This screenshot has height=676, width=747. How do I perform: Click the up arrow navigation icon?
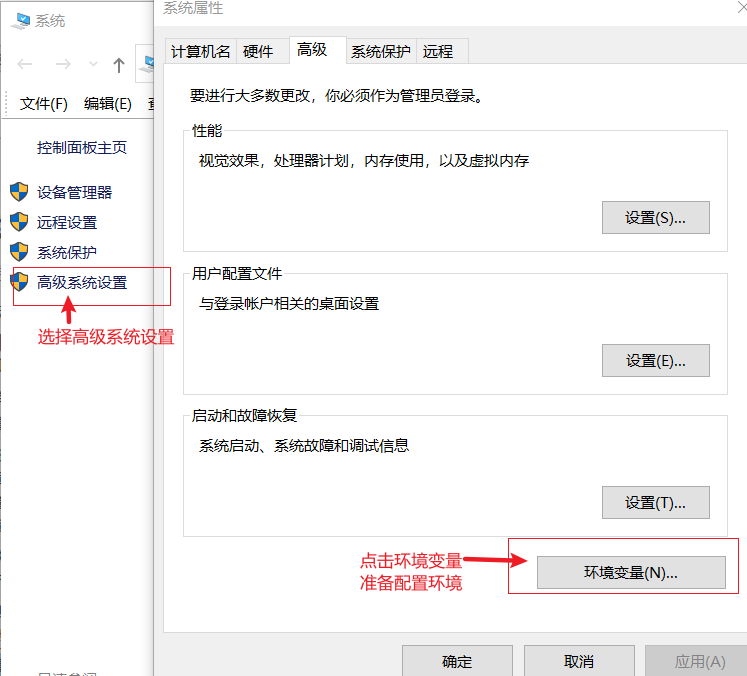[119, 65]
